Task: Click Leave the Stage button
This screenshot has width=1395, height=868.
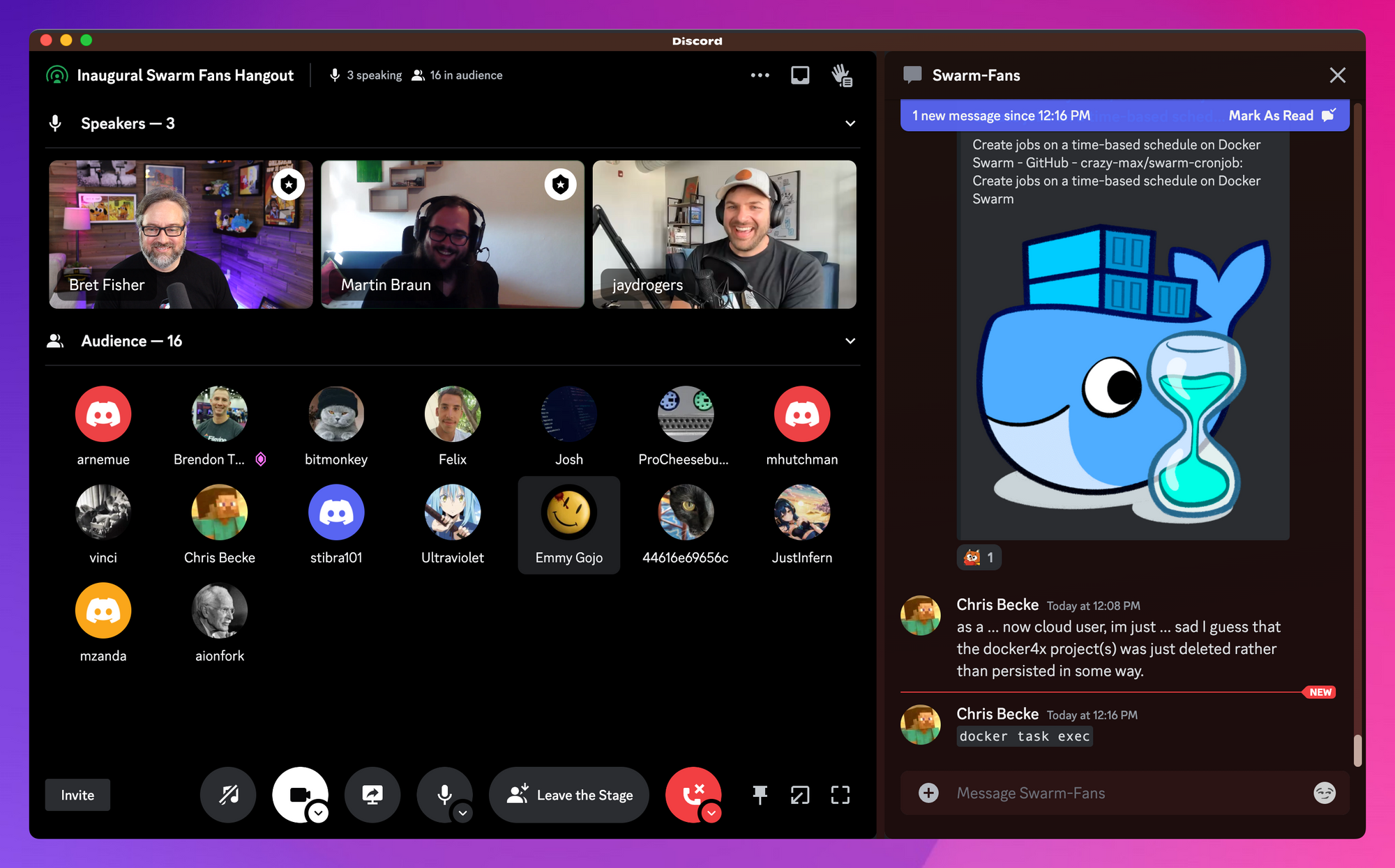Action: tap(569, 795)
